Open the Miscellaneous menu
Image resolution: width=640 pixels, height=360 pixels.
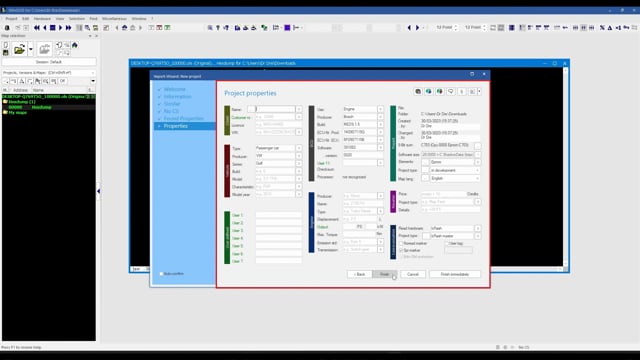tap(114, 19)
